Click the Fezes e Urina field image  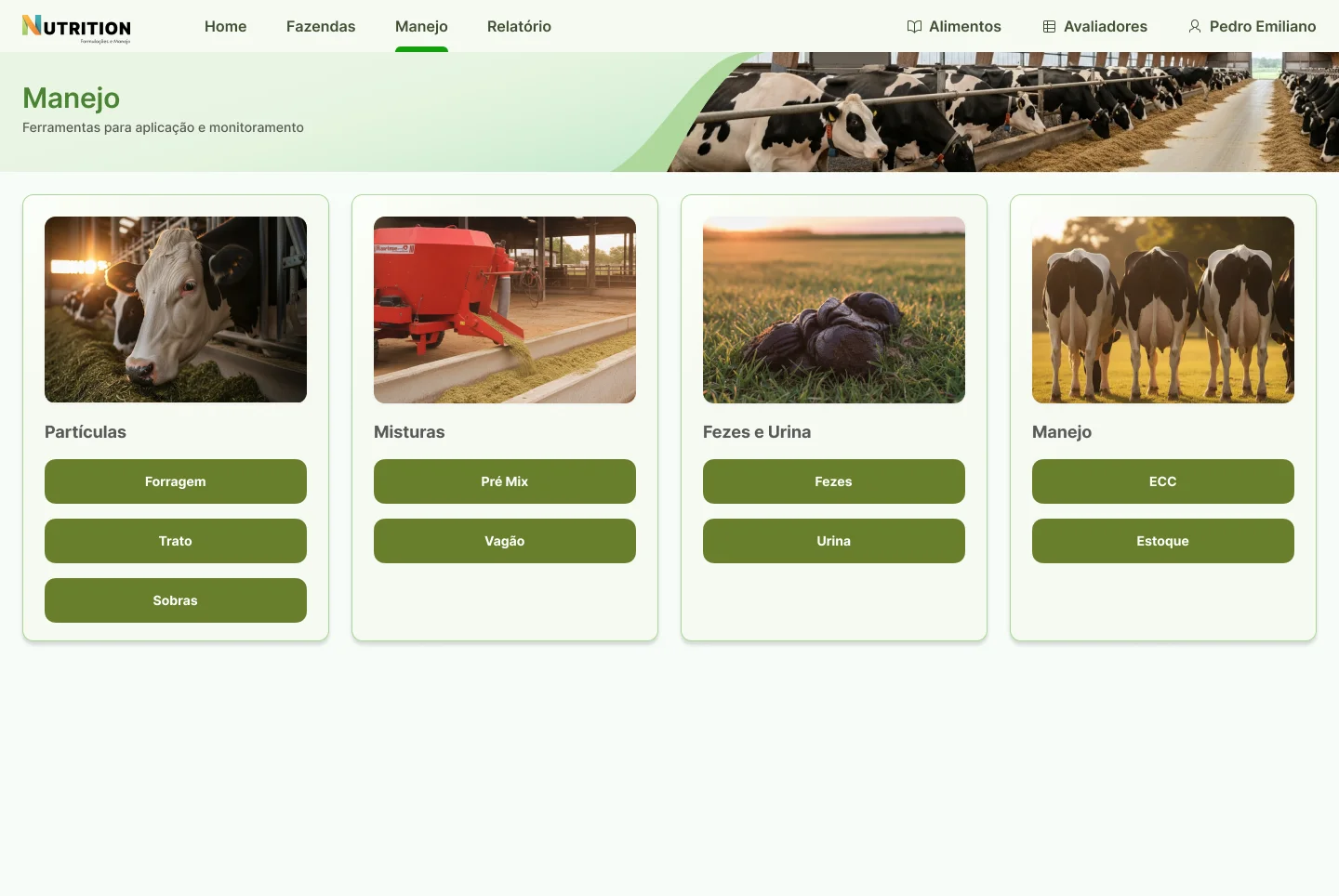pyautogui.click(x=834, y=310)
